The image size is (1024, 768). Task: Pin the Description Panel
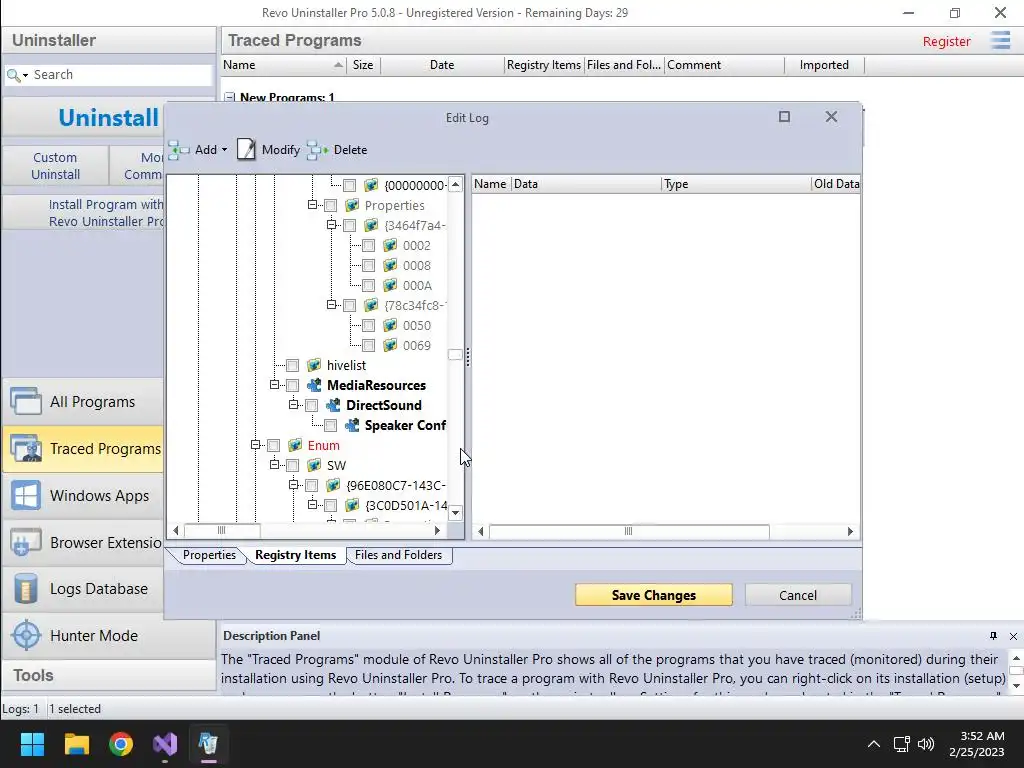(x=993, y=635)
